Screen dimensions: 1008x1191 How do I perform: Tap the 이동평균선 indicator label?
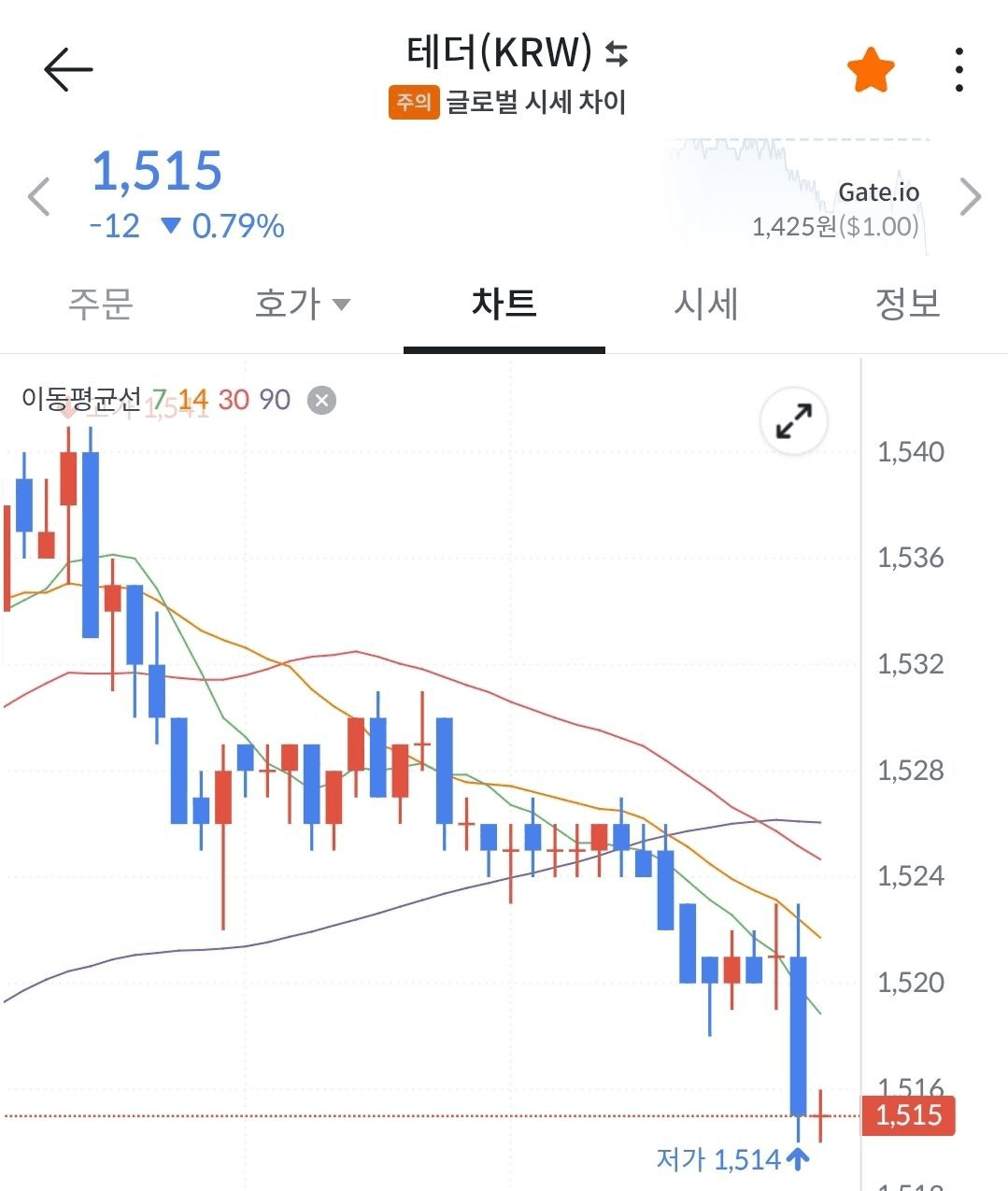pos(80,400)
